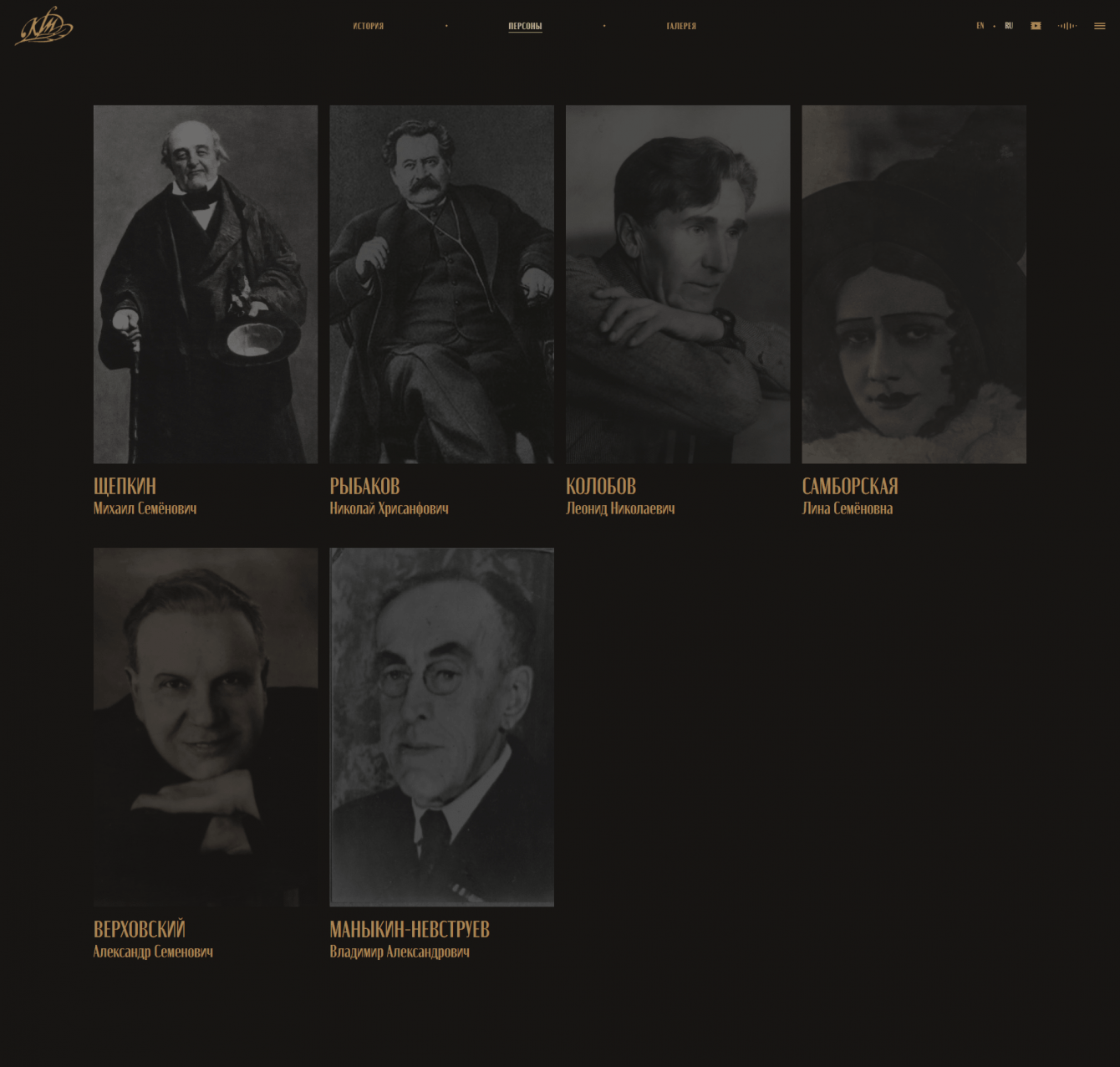
Task: Open the Персоны nav item
Action: 525,26
